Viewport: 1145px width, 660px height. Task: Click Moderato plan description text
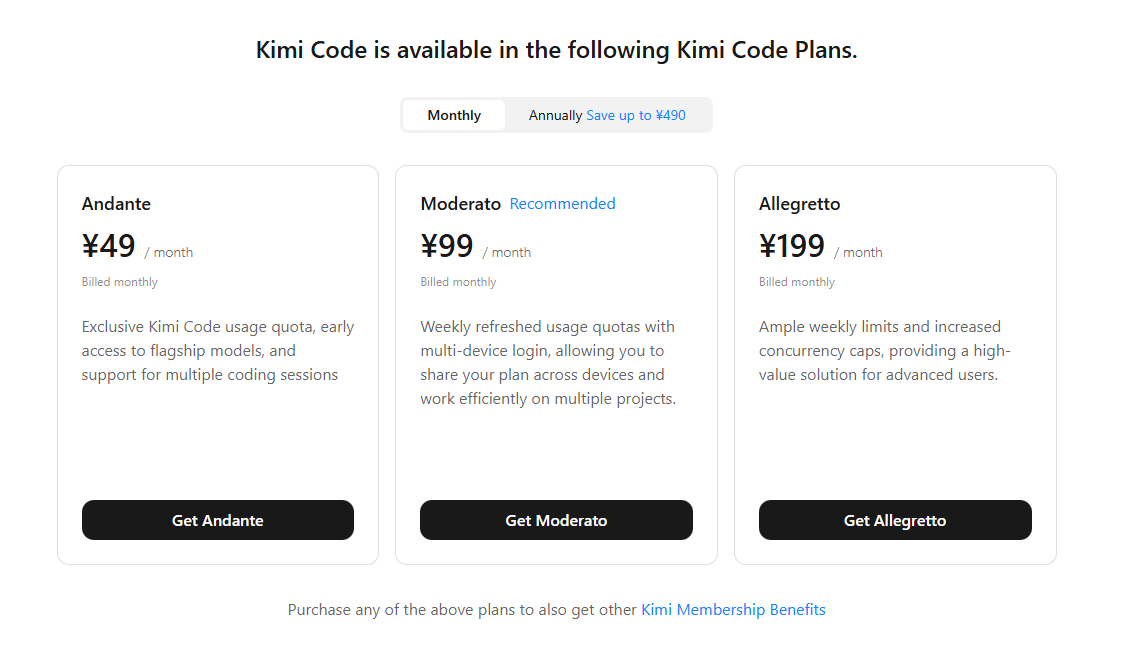548,363
